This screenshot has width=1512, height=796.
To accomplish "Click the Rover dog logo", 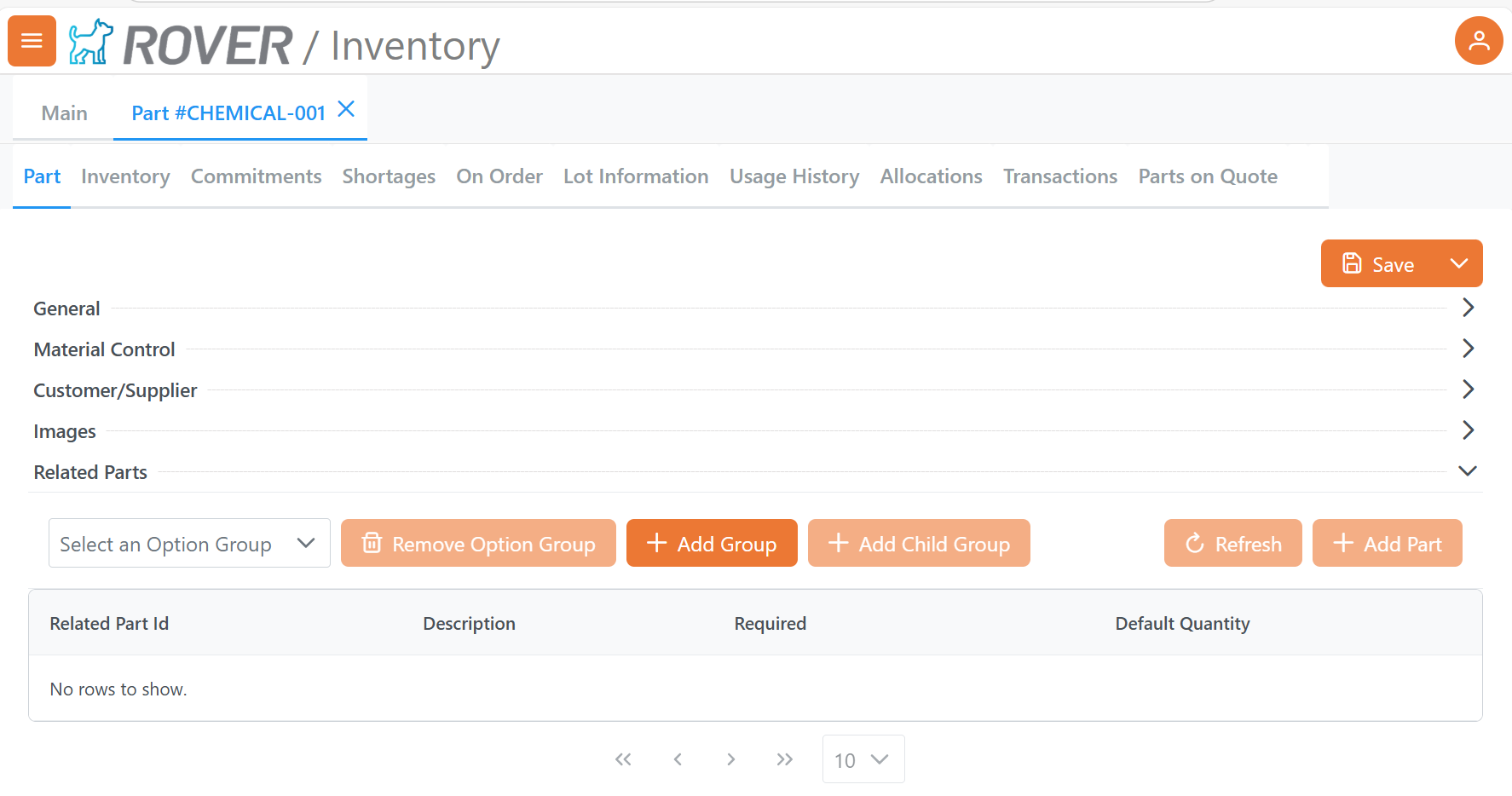I will (90, 42).
